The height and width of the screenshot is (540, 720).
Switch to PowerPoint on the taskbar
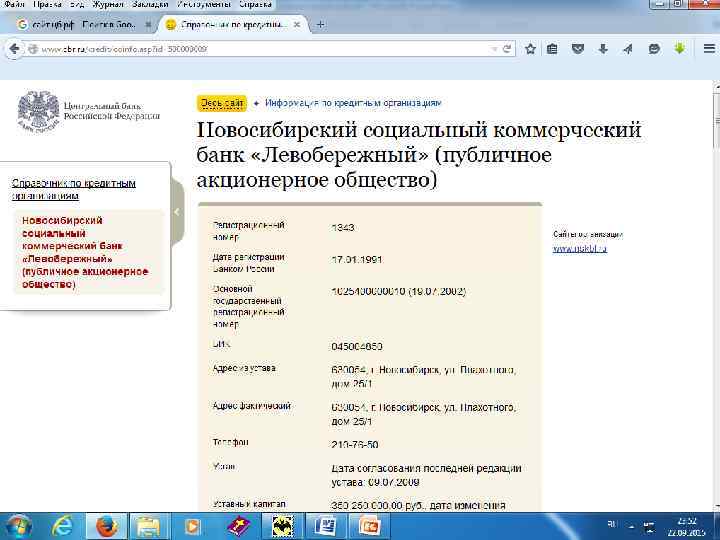point(369,526)
